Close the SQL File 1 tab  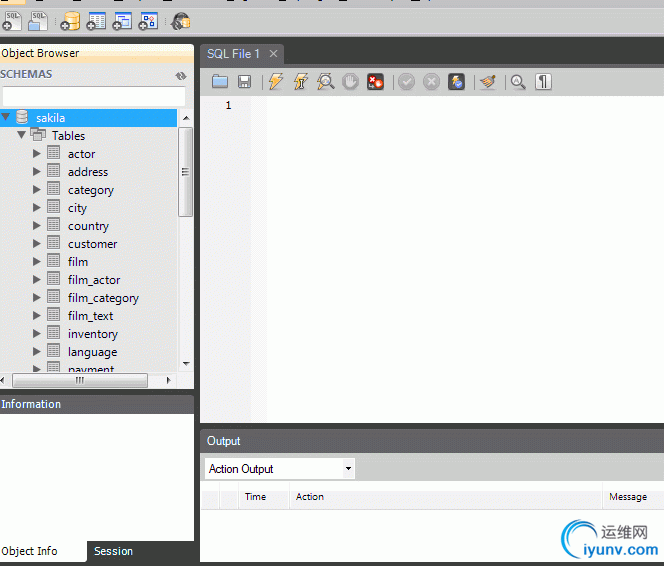click(274, 54)
